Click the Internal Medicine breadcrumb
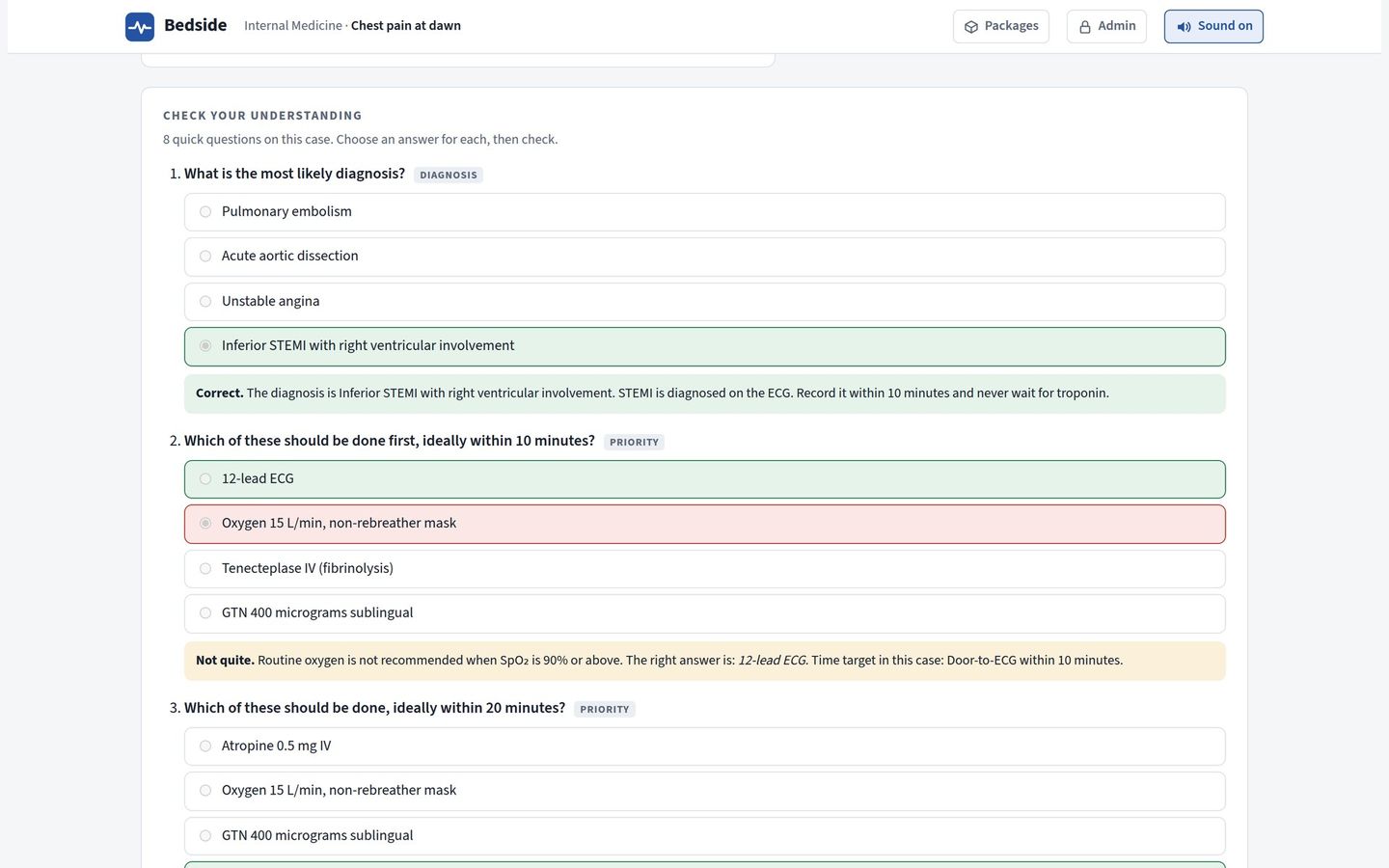The image size is (1389, 868). coord(293,26)
